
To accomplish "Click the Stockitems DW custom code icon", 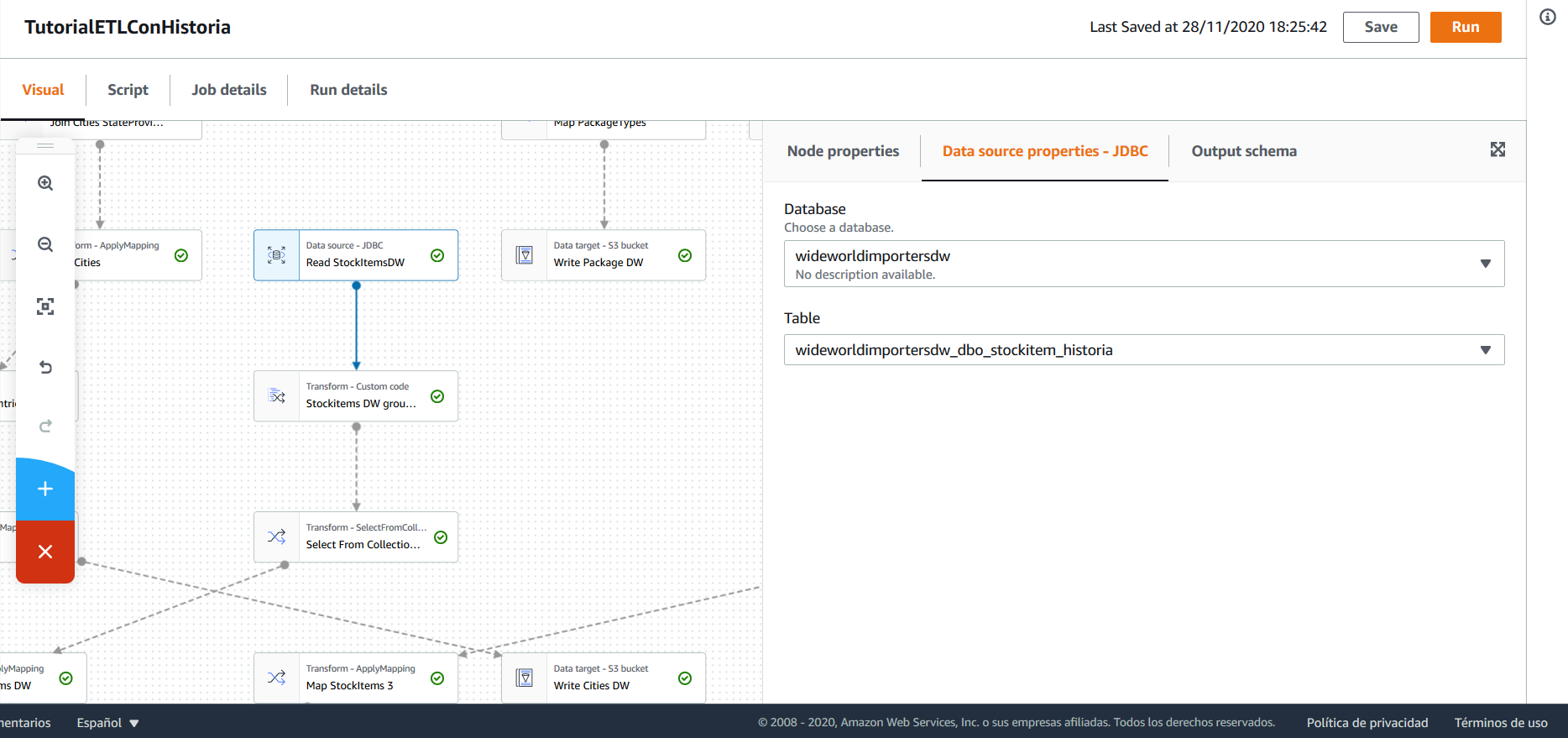I will coord(276,396).
